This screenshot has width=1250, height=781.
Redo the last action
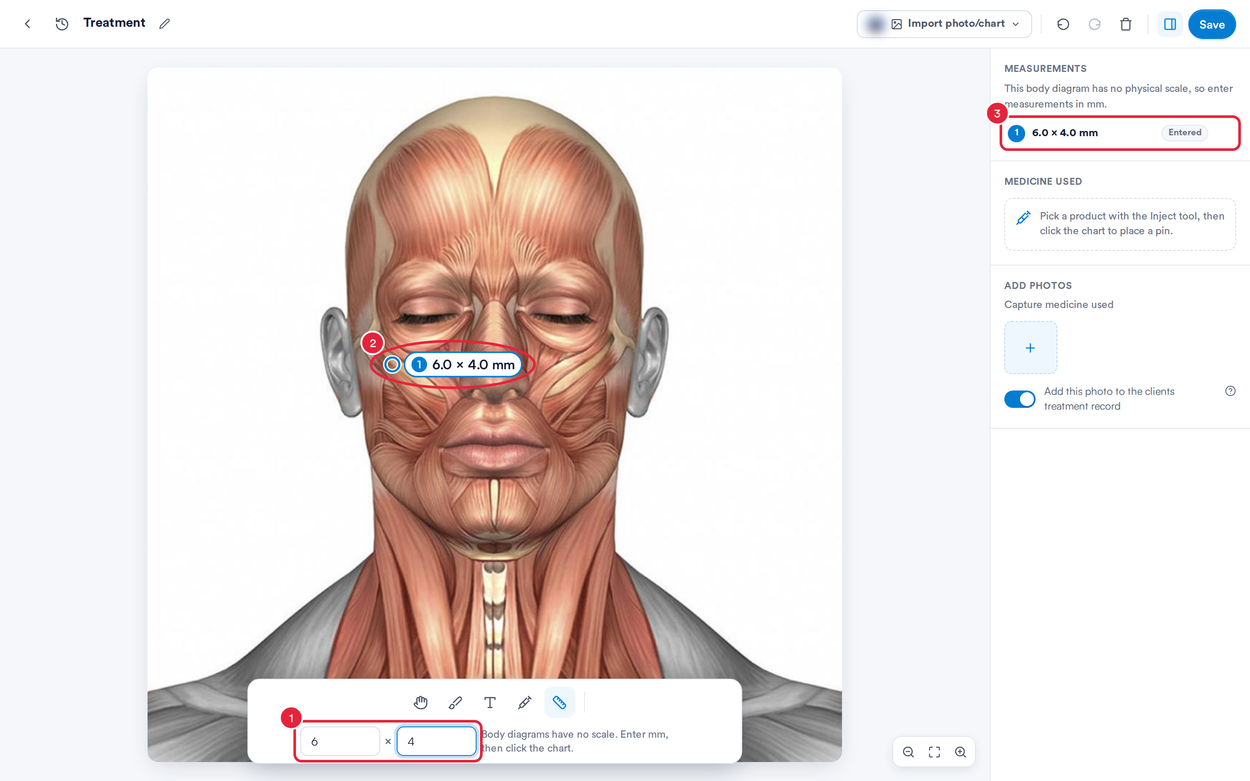click(1095, 24)
